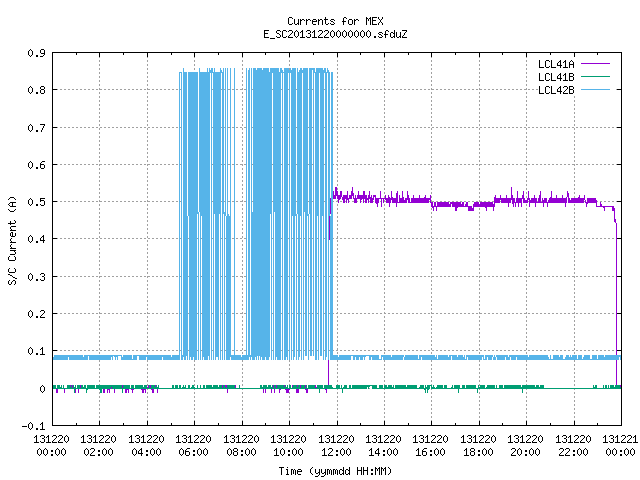Click the 0.1 y-axis tick value
The height and width of the screenshot is (480, 640).
coord(36,351)
